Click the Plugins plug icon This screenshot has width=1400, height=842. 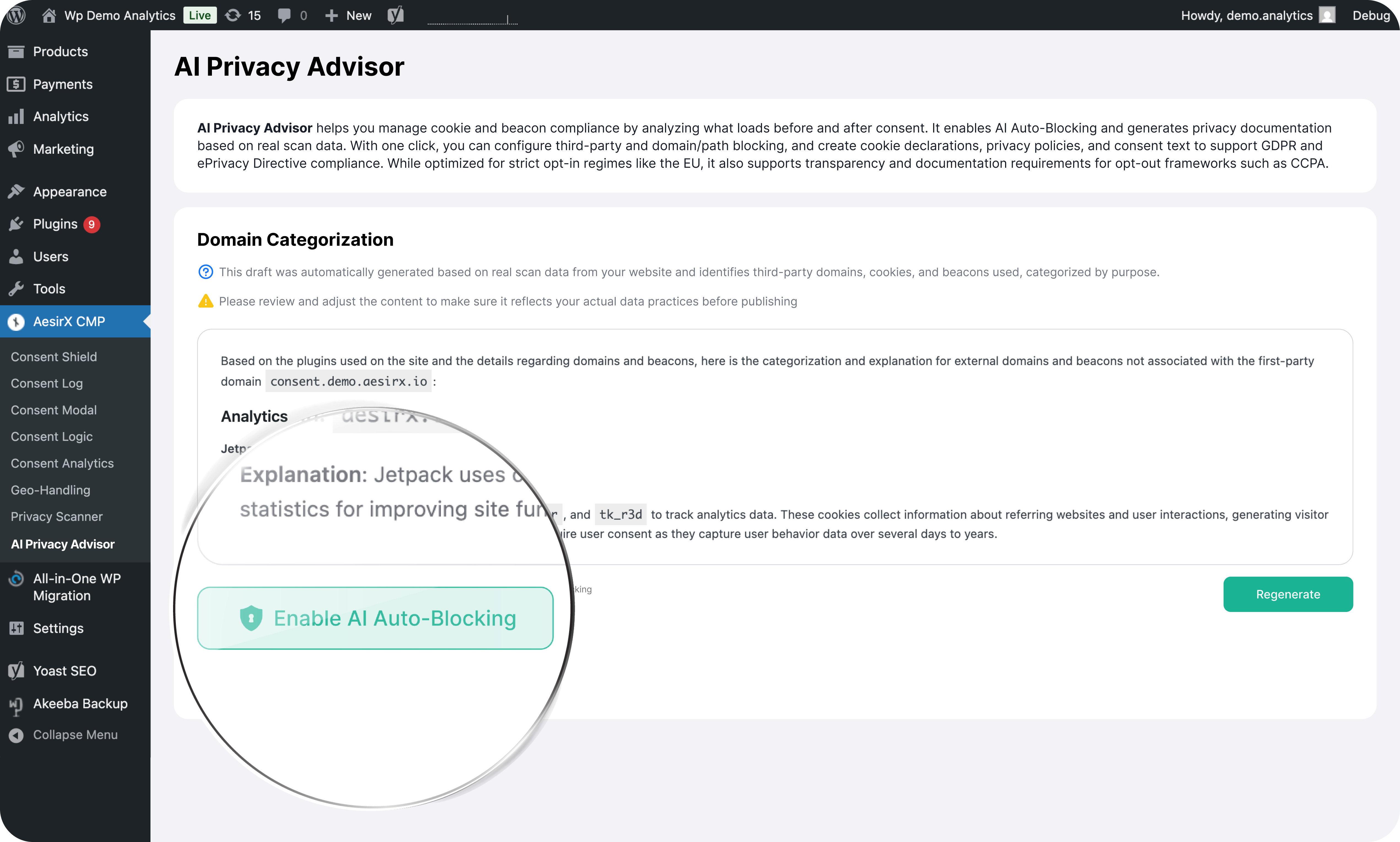click(16, 224)
